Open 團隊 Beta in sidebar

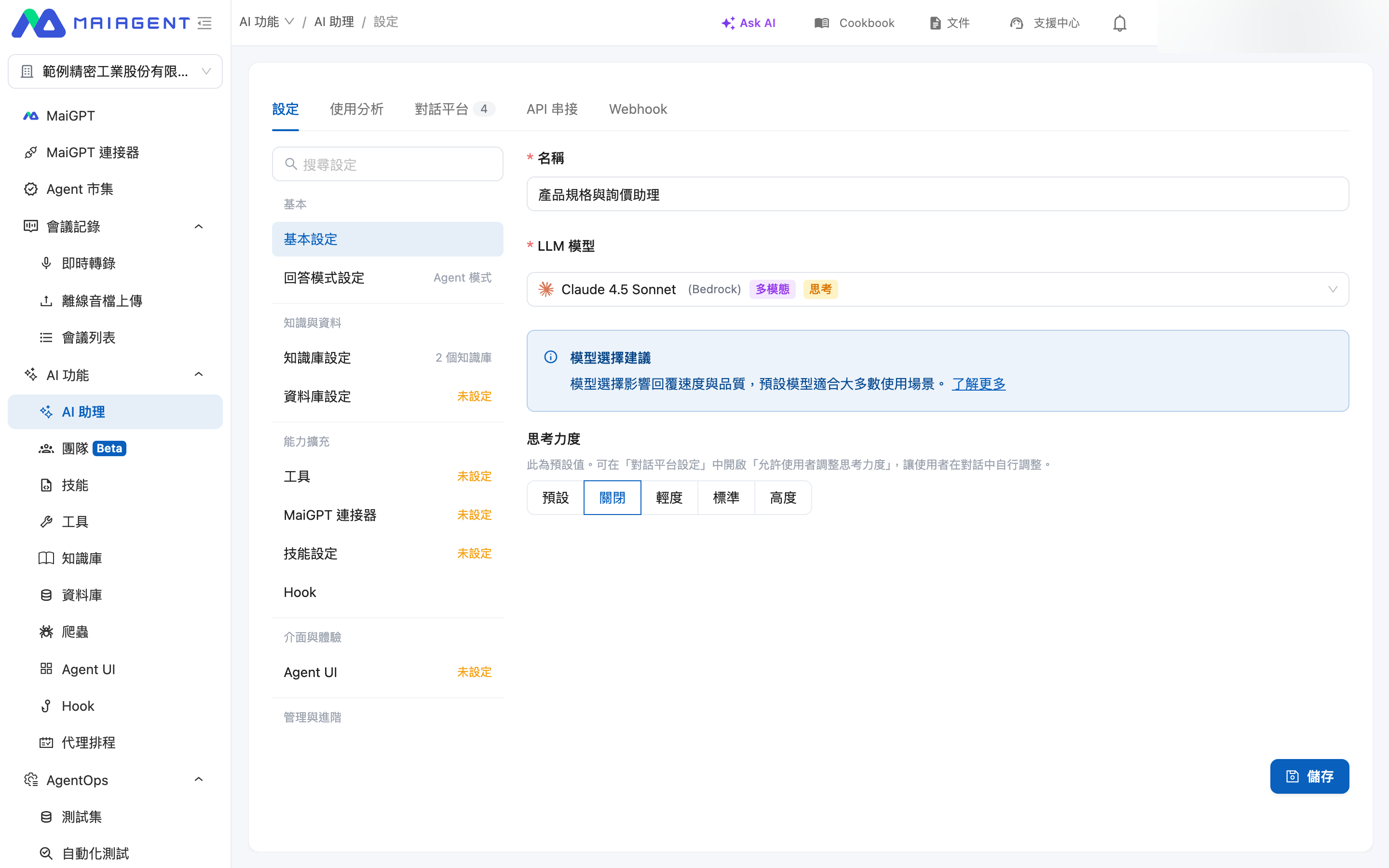(x=115, y=448)
